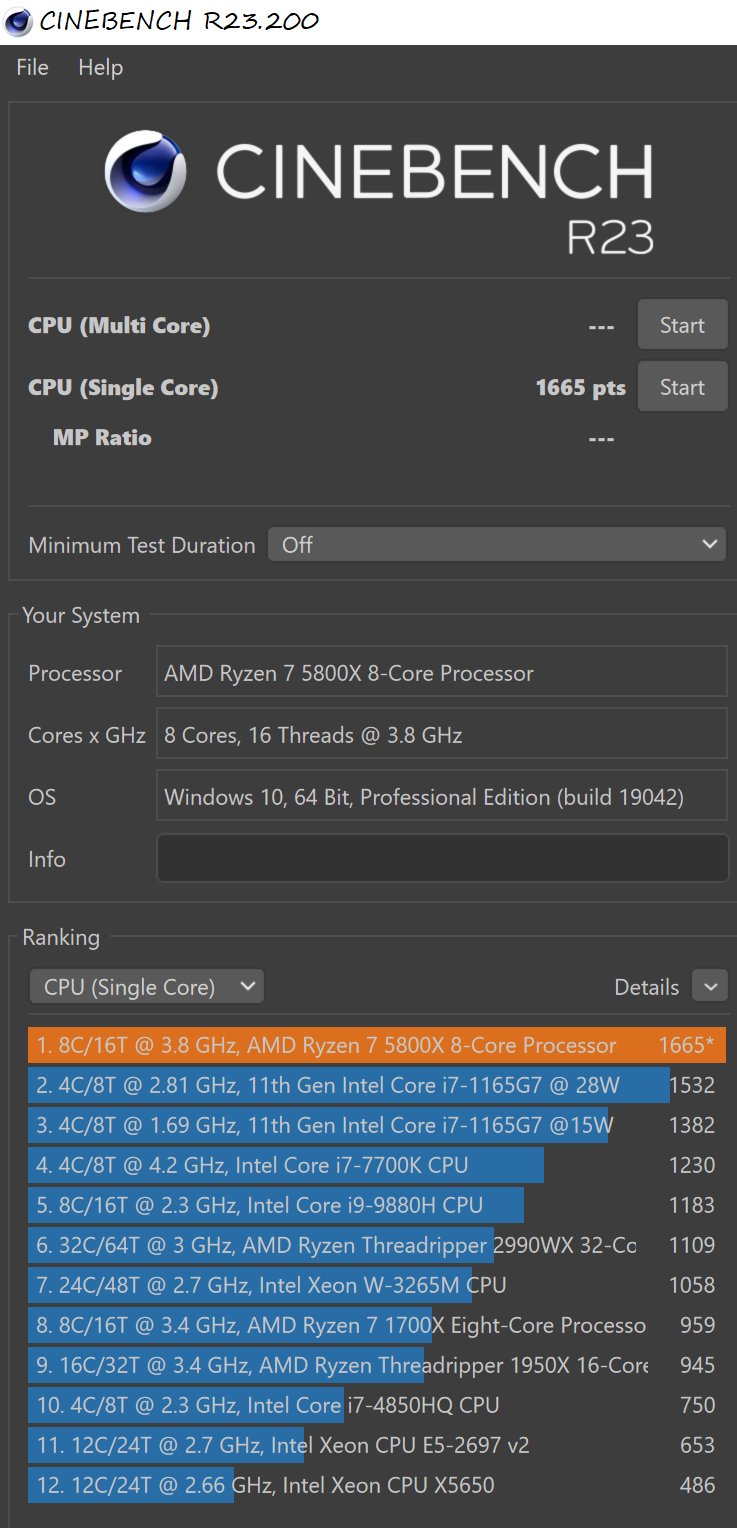Select ranking row 10 Core i7-4850HQ

pyautogui.click(x=377, y=1405)
